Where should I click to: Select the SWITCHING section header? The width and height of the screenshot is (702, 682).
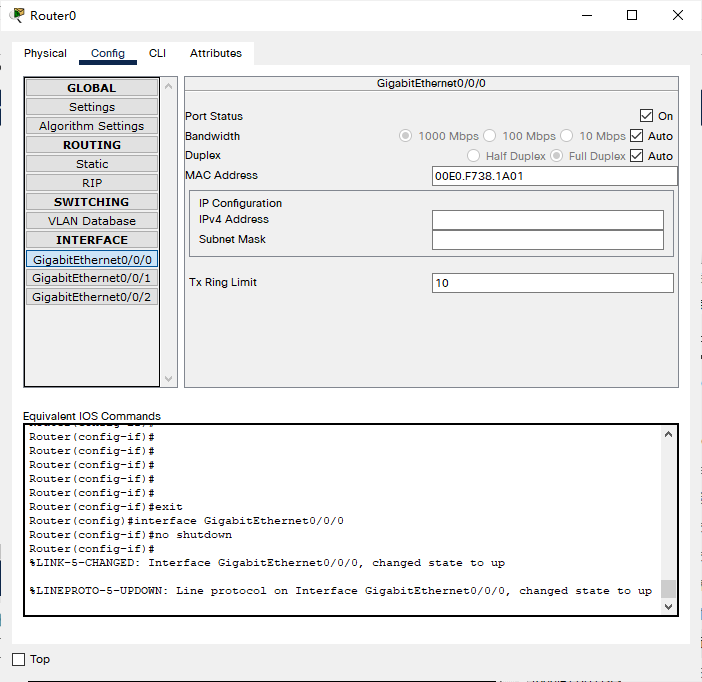coord(92,202)
